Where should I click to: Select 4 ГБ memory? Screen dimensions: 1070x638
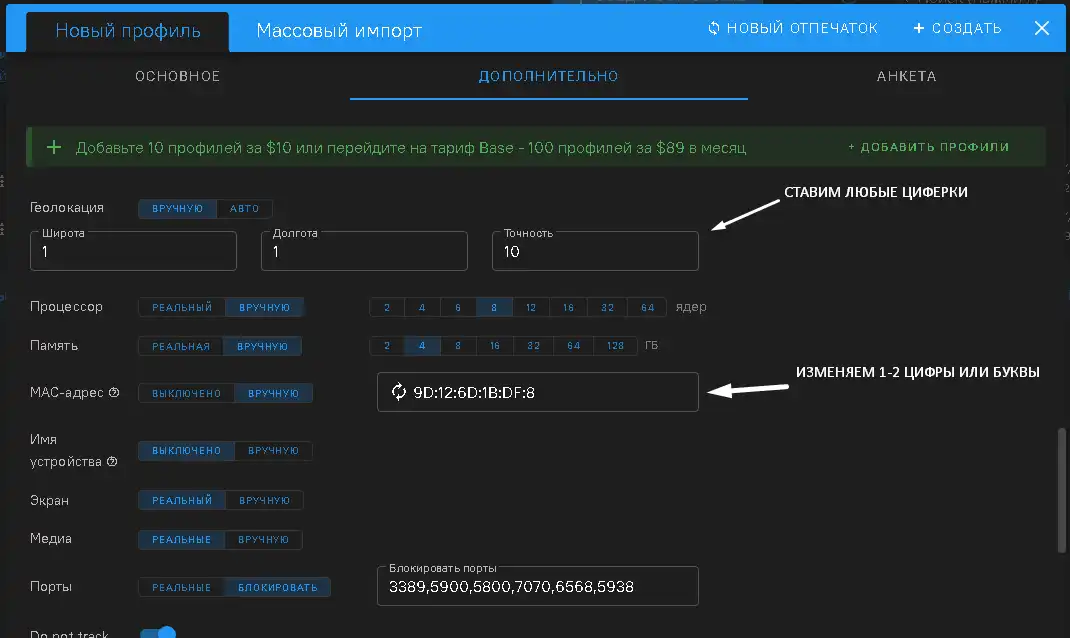422,346
